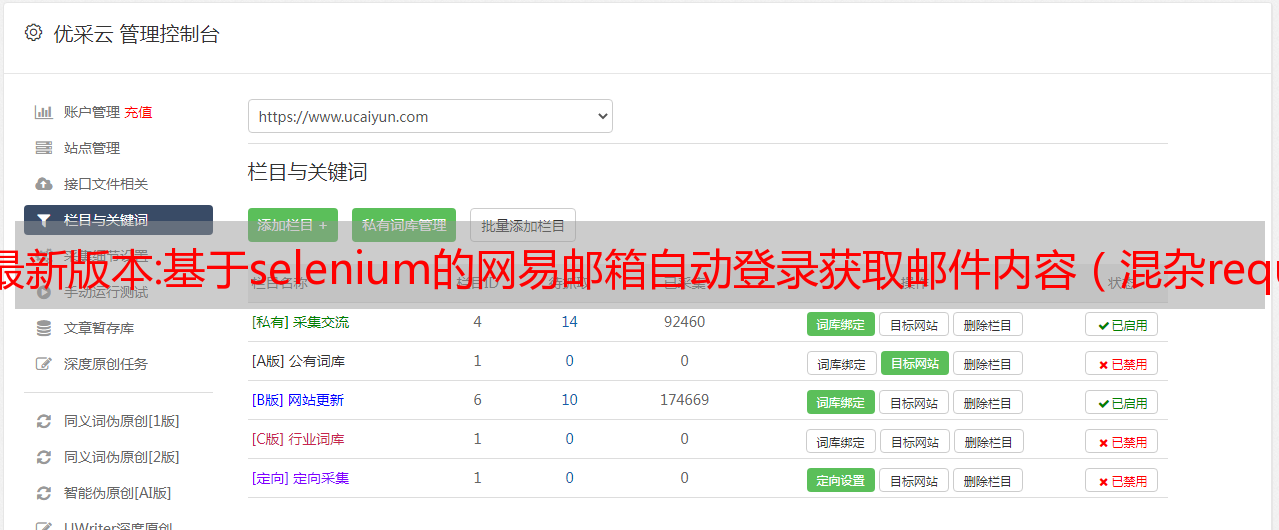Click the value 14 in 采集交流 row
The image size is (1279, 530).
point(570,322)
